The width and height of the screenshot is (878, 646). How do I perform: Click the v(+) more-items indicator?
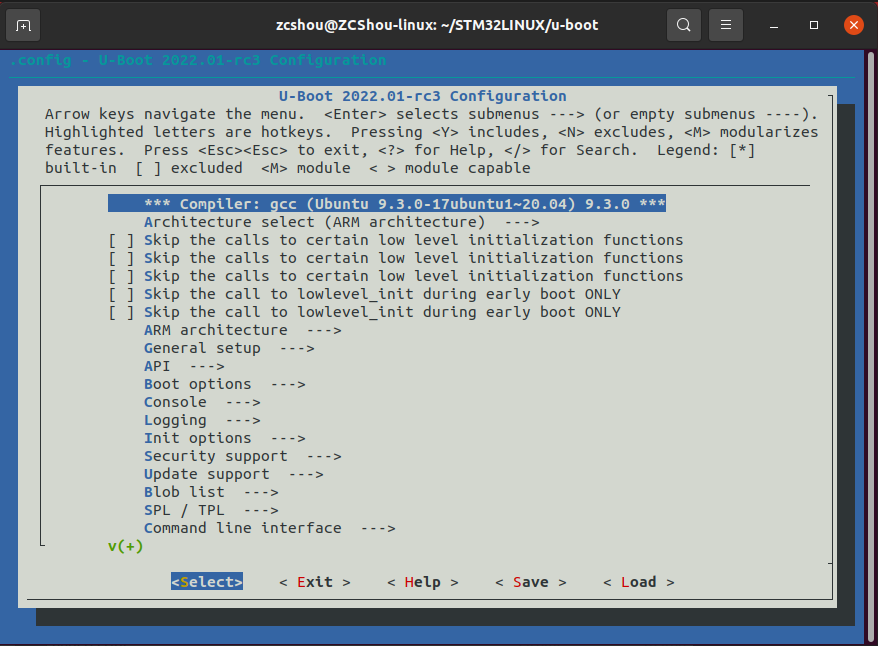(x=125, y=546)
